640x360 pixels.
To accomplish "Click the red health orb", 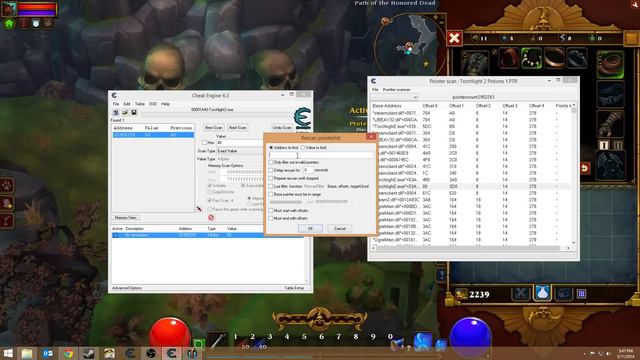I will 170,333.
